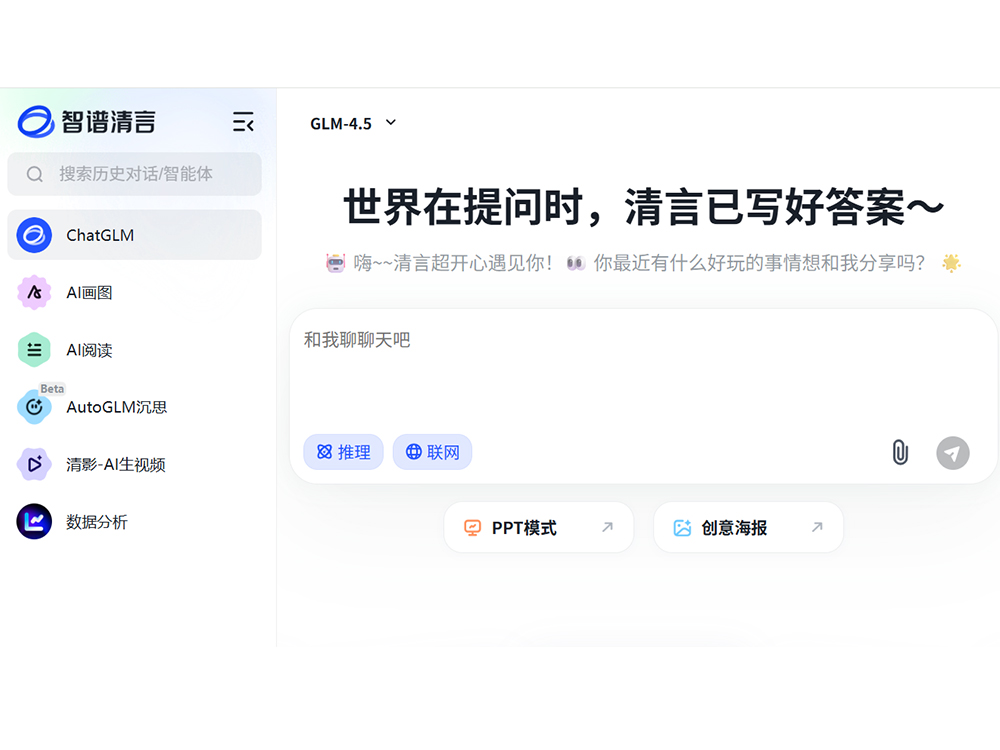Viewport: 1000px width, 750px height.
Task: Click the 创意海报 button
Action: pos(749,527)
